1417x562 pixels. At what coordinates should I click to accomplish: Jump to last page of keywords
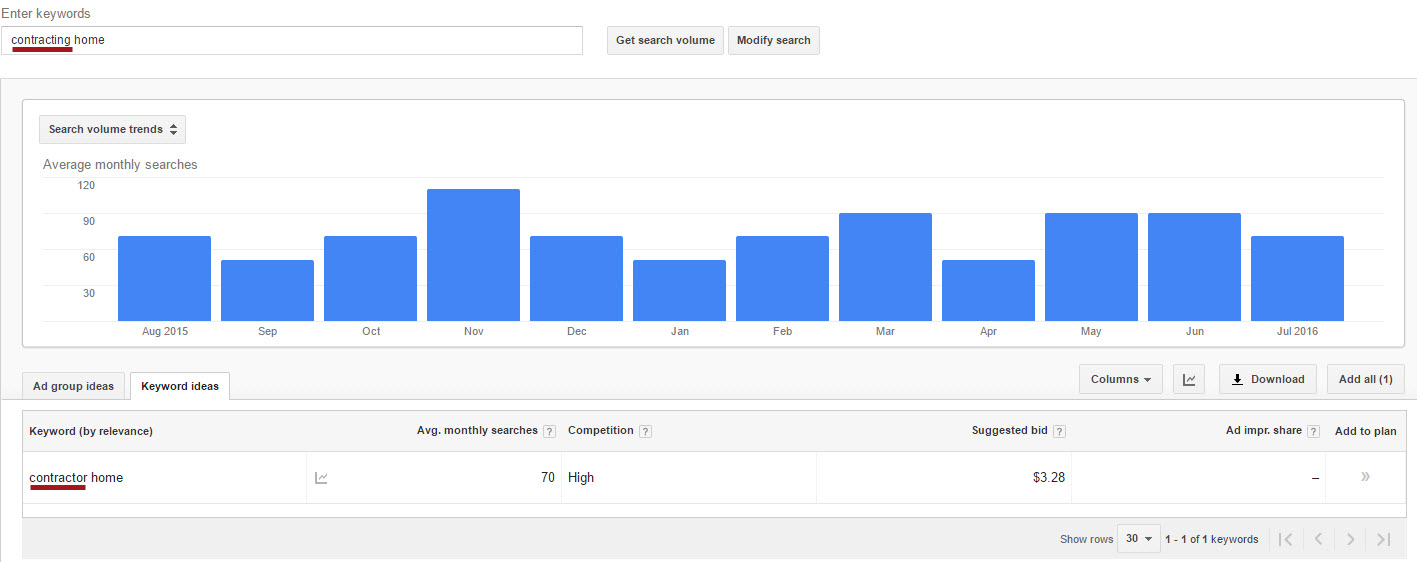[1383, 539]
